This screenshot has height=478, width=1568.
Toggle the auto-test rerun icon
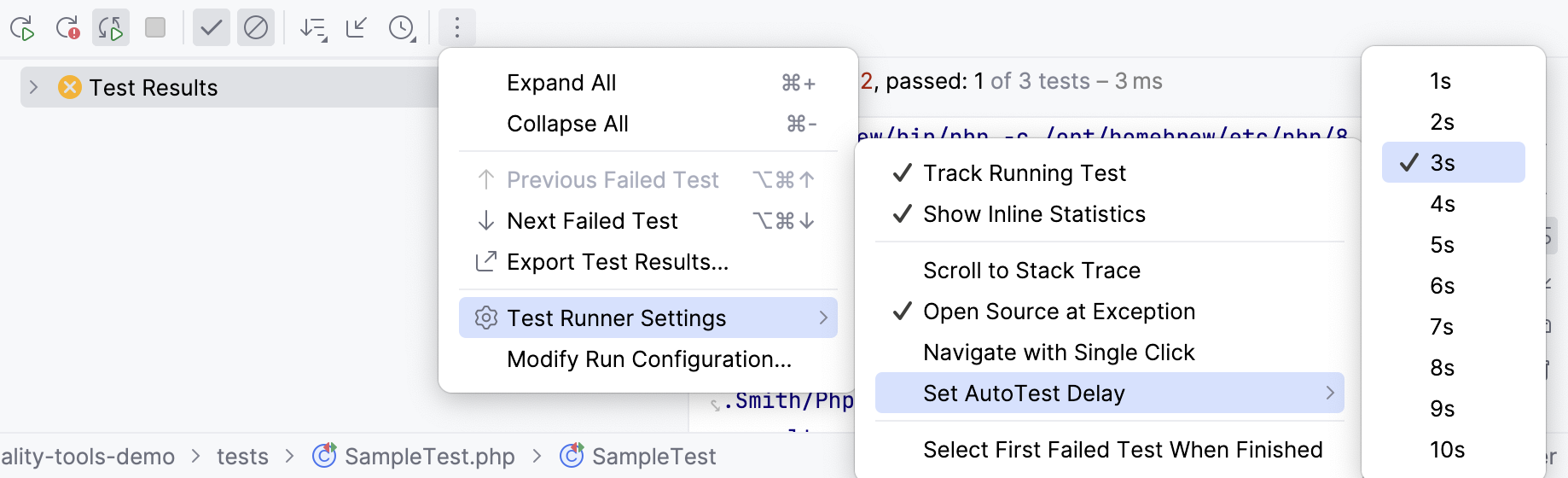pyautogui.click(x=111, y=28)
